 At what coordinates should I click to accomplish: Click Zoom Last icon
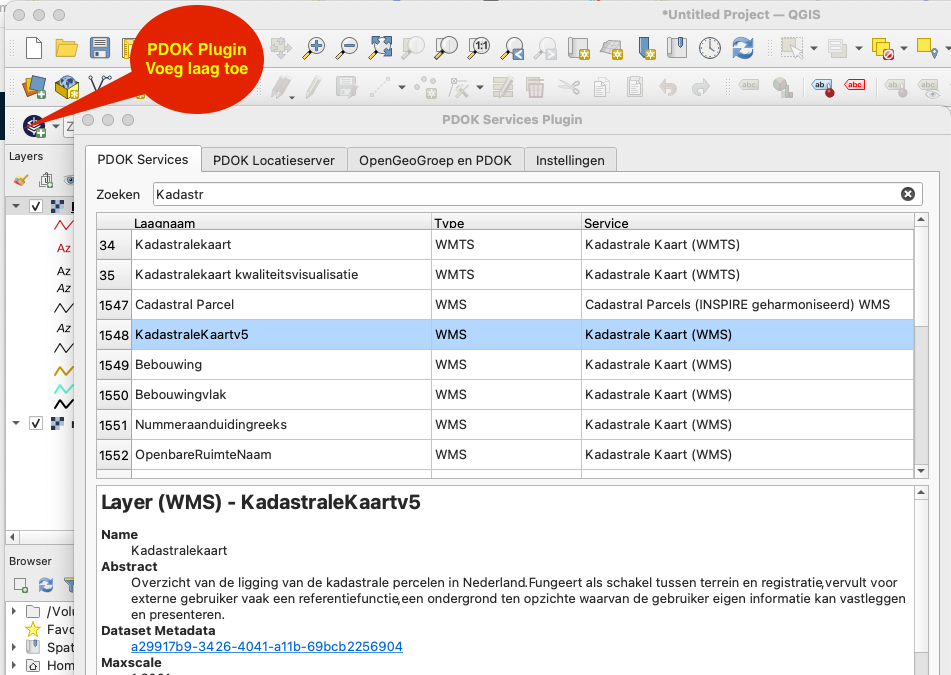512,48
